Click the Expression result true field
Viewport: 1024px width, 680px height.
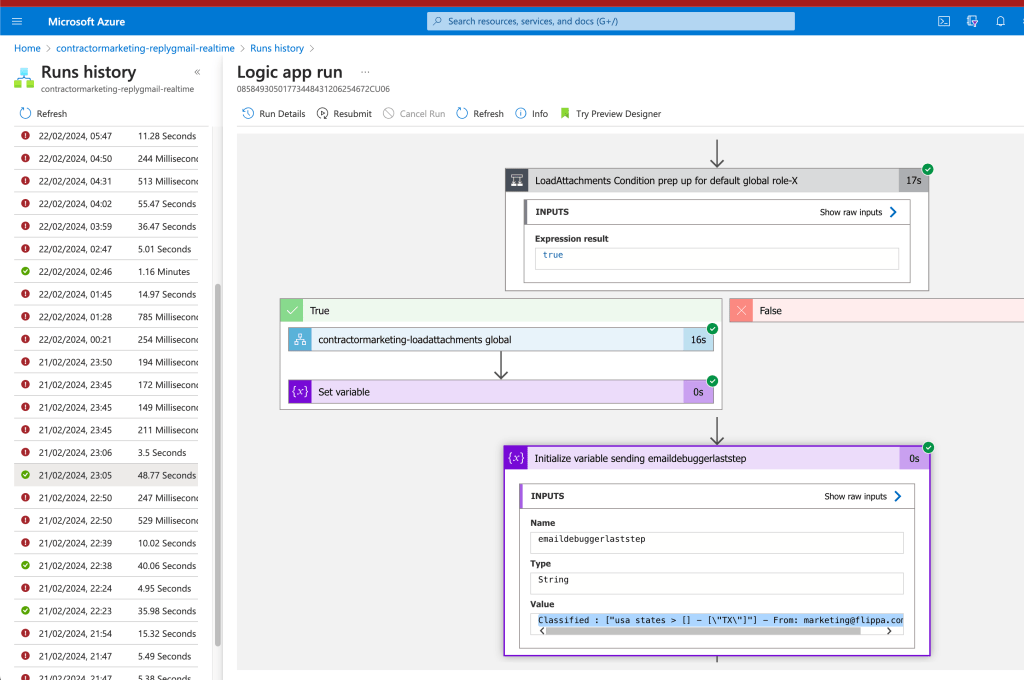pyautogui.click(x=716, y=258)
